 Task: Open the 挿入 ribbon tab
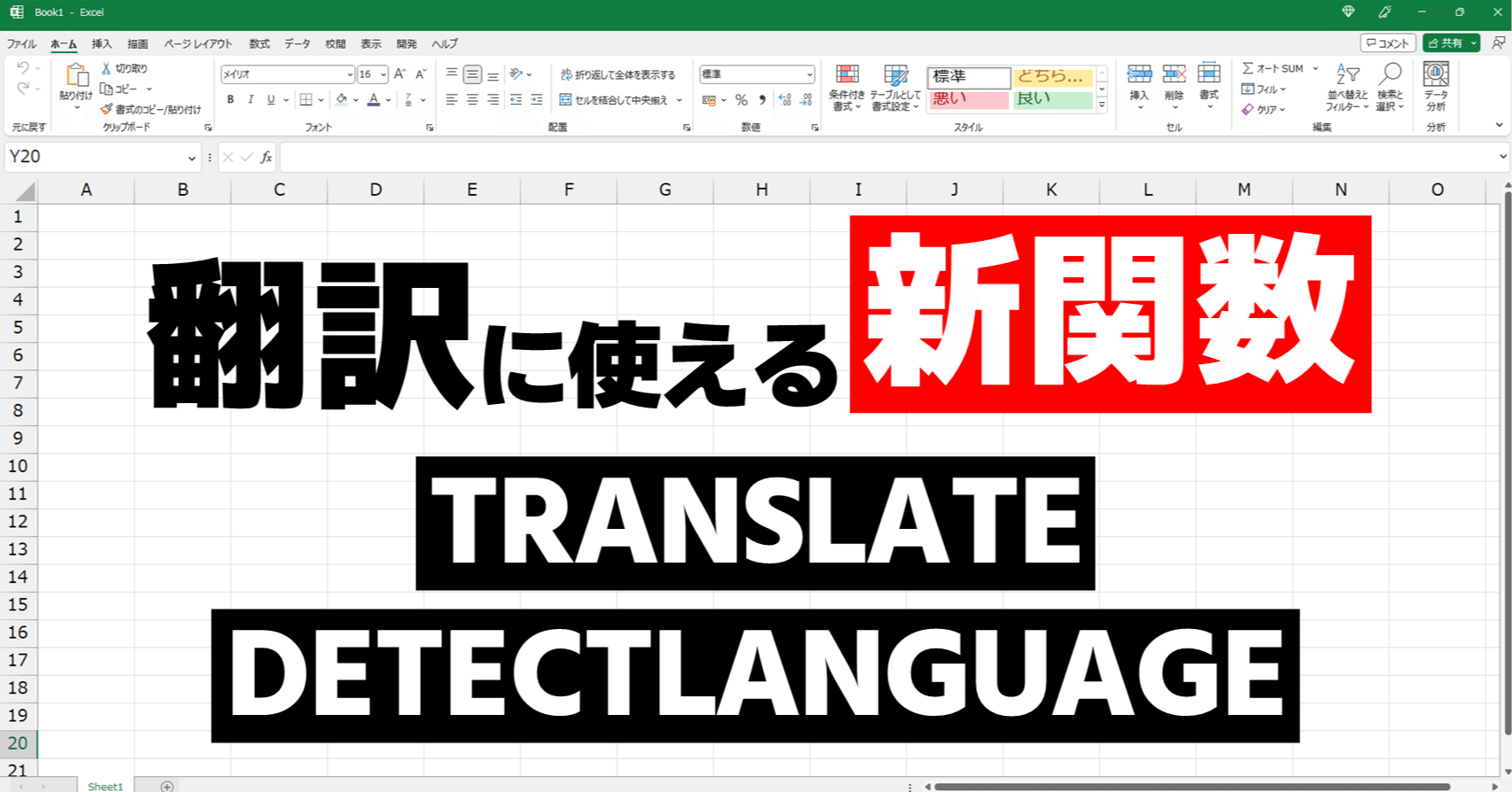102,43
